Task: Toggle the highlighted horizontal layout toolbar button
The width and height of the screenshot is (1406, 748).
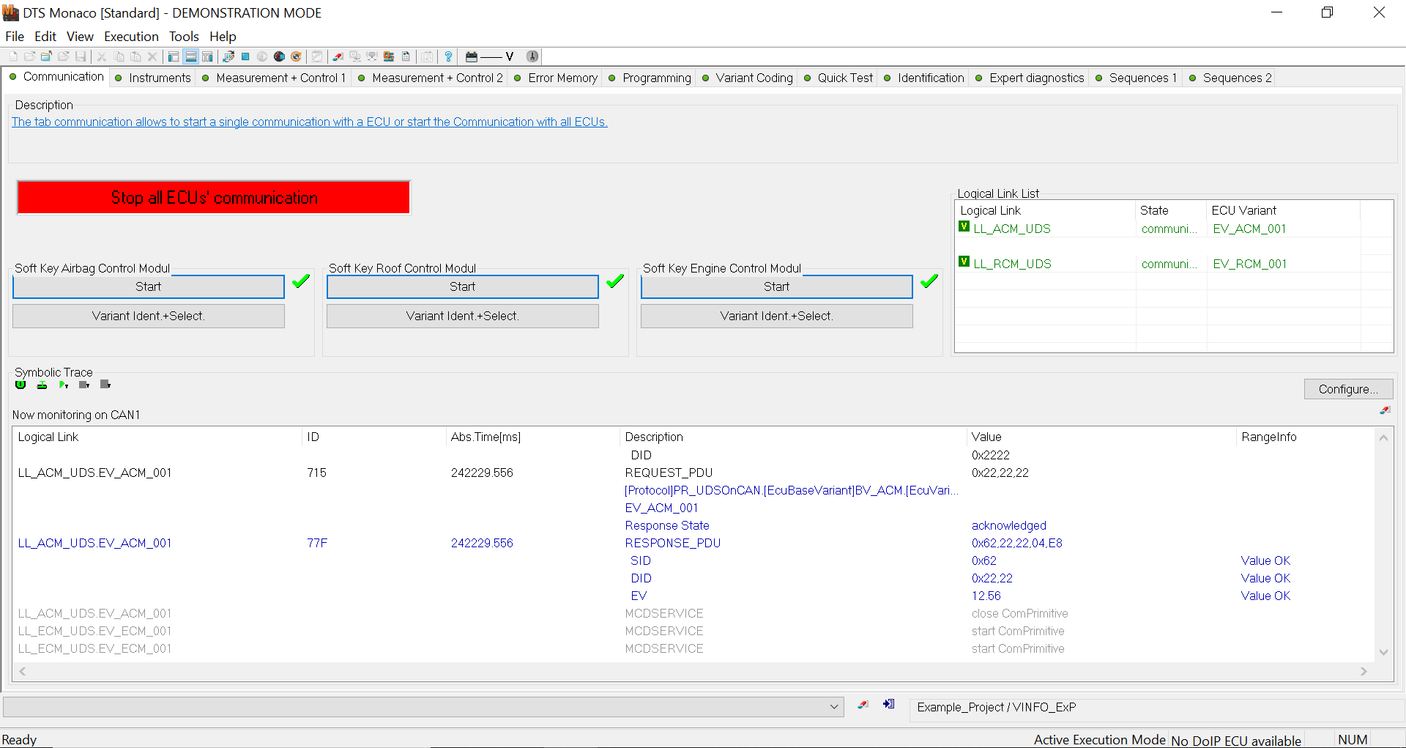Action: [x=190, y=57]
